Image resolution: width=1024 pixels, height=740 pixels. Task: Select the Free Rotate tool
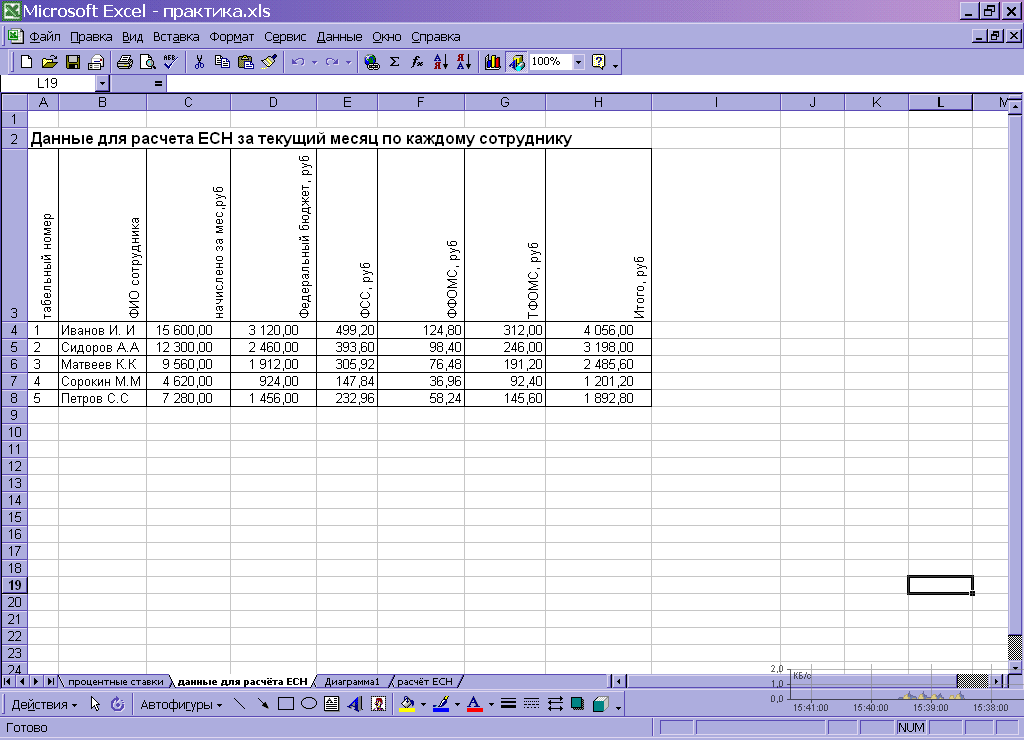point(118,704)
